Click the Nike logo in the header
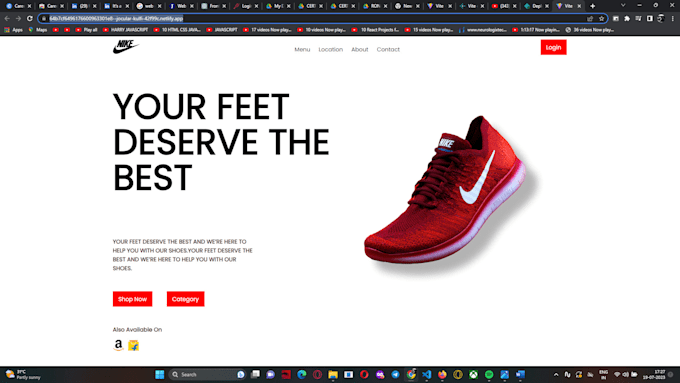680x383 pixels. 126,47
